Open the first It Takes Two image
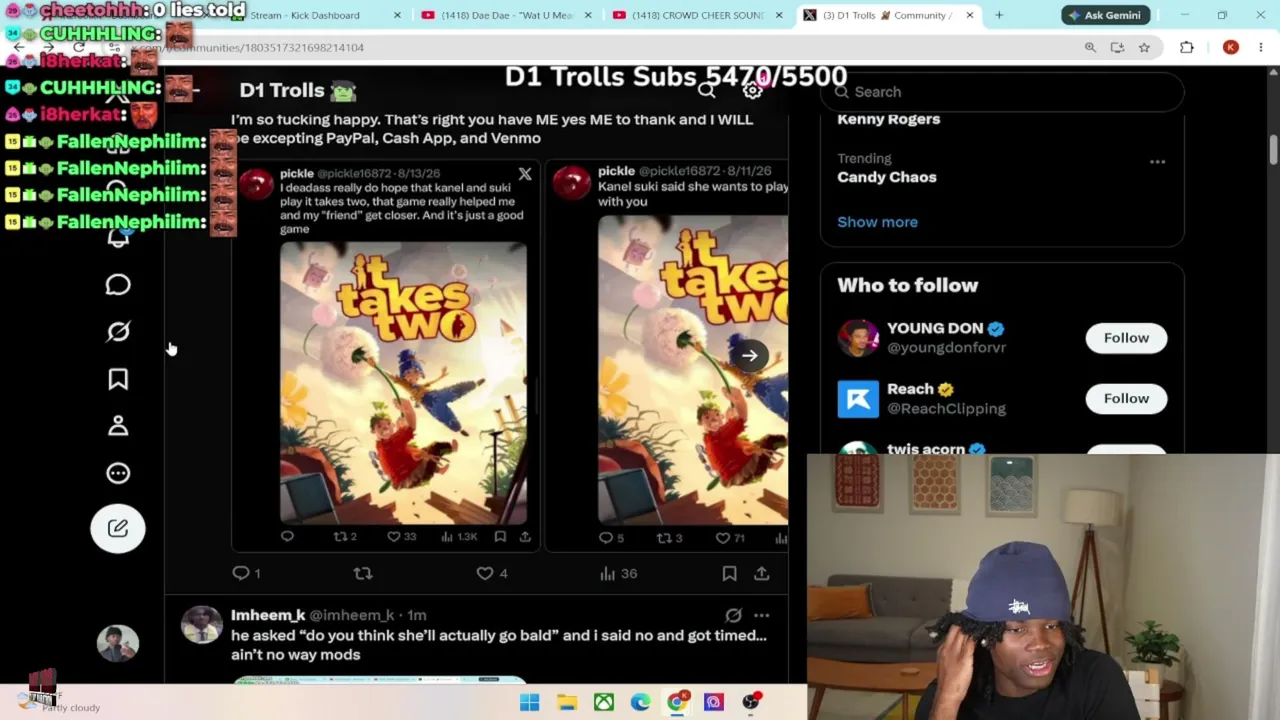 403,383
